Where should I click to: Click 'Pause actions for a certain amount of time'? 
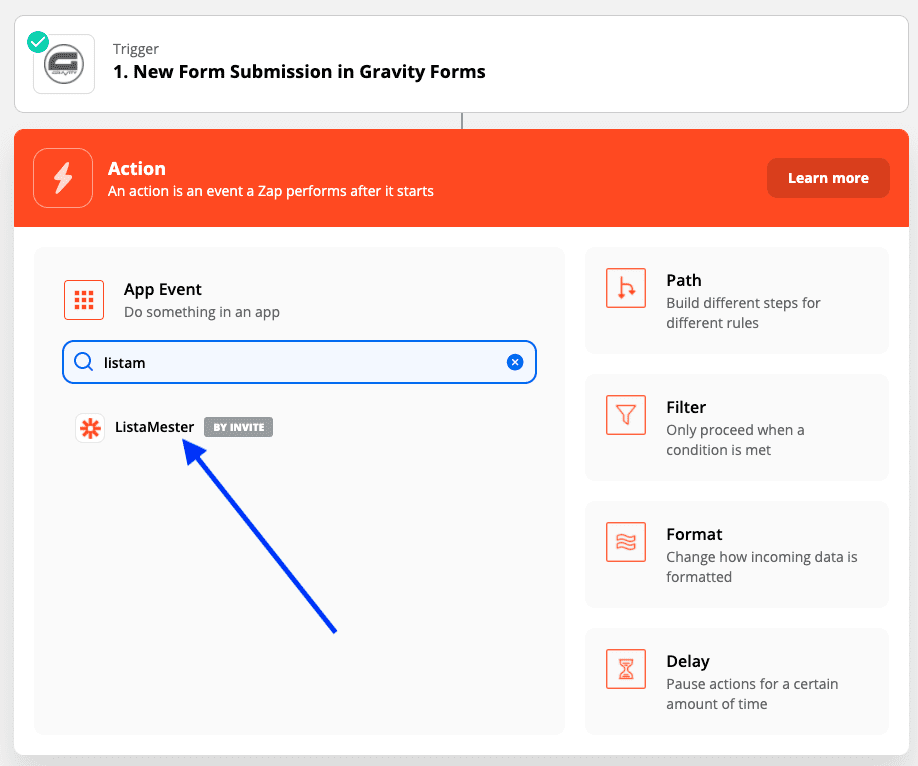(752, 694)
